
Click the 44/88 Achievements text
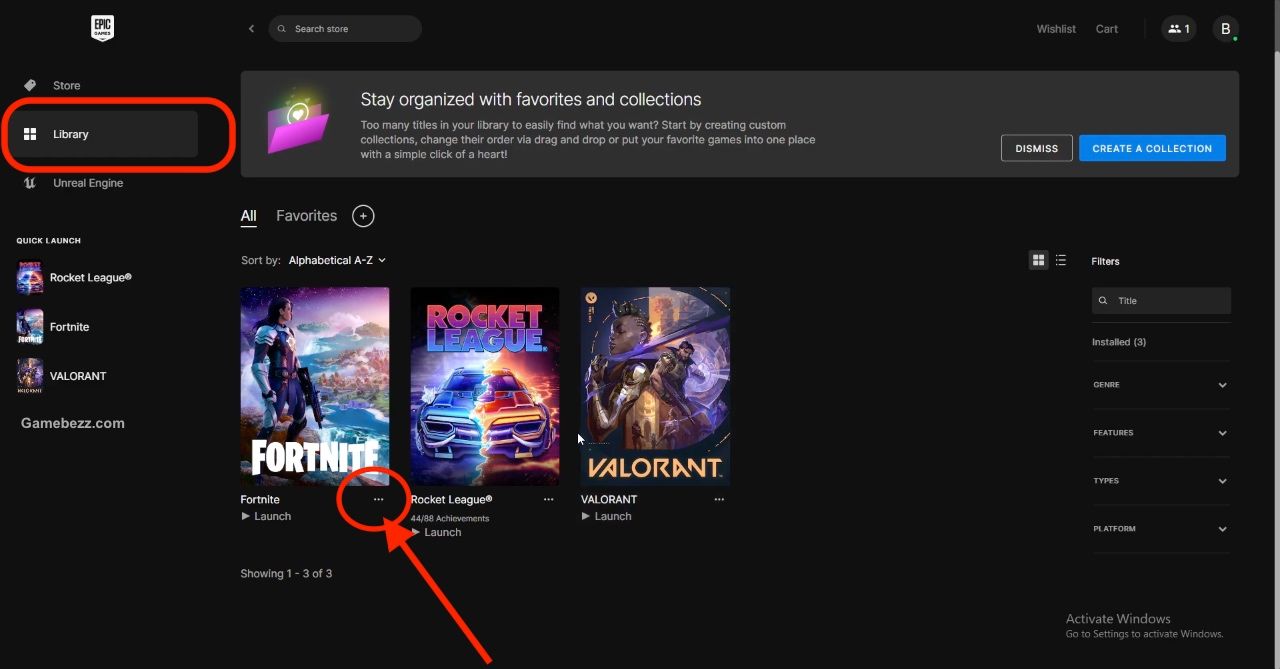tap(450, 518)
